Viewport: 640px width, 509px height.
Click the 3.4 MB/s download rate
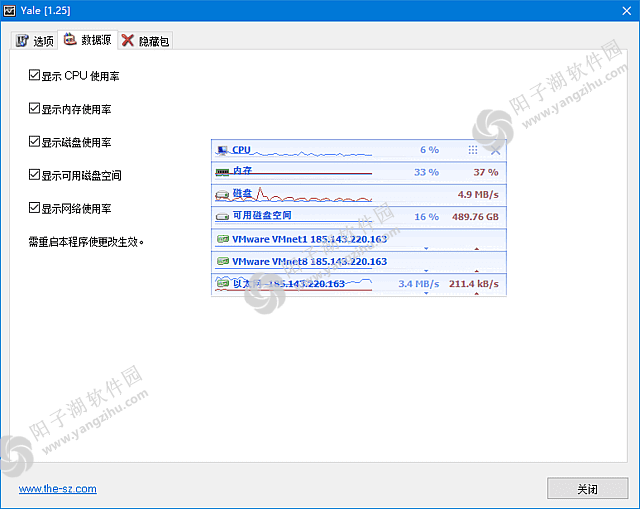pos(419,284)
